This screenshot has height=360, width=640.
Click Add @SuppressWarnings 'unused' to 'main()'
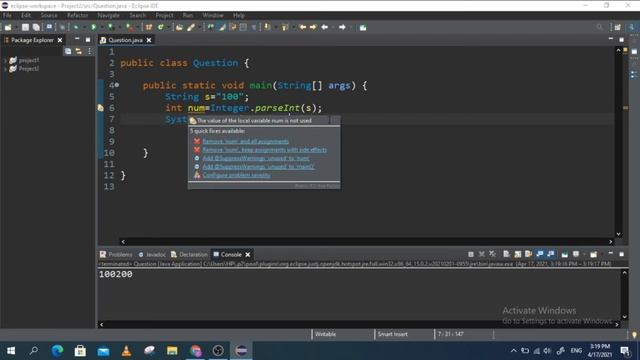click(x=258, y=167)
